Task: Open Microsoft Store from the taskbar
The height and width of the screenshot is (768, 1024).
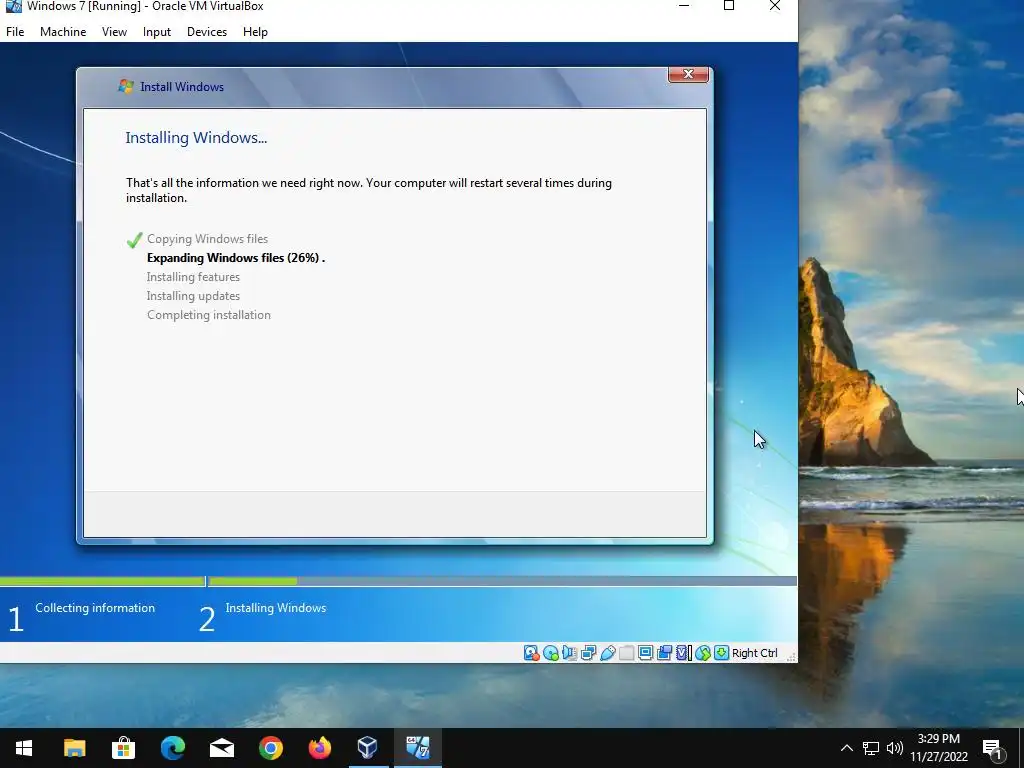Action: point(123,748)
